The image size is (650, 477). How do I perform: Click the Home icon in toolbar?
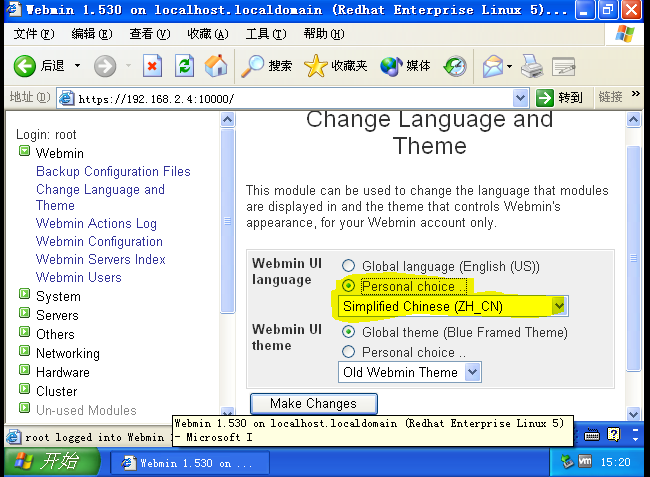[216, 66]
